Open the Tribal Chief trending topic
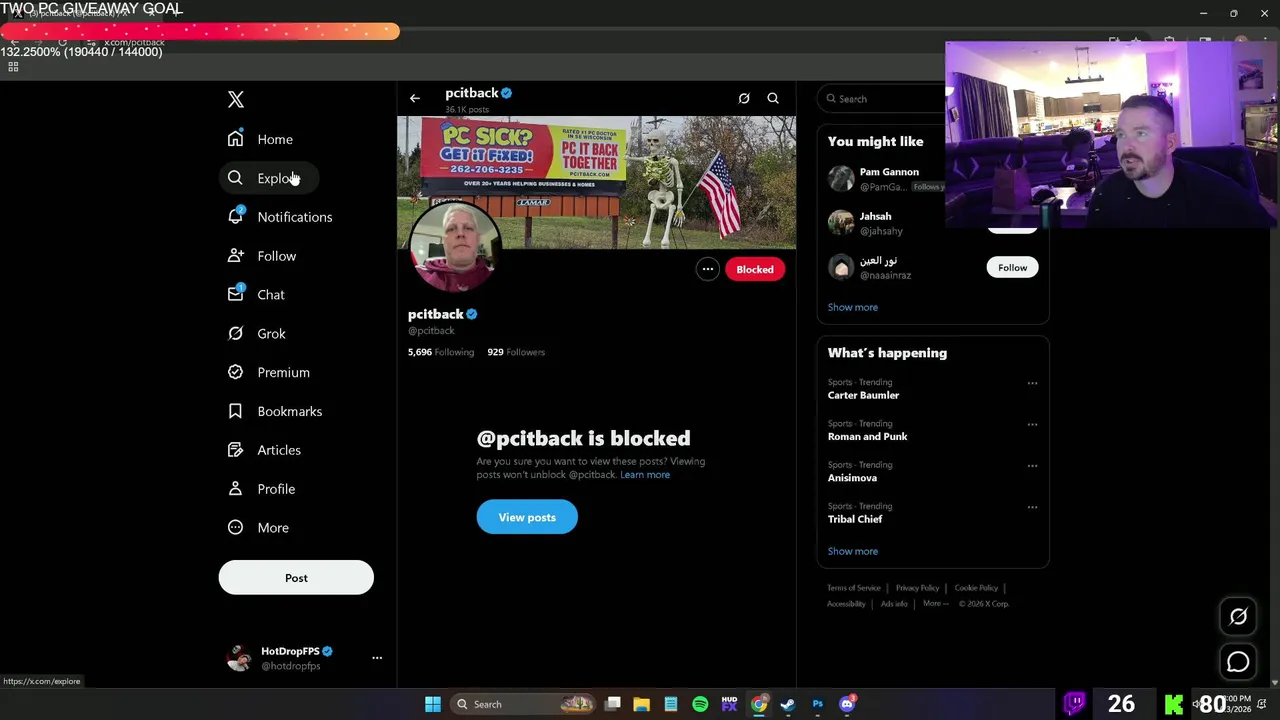 pyautogui.click(x=855, y=519)
